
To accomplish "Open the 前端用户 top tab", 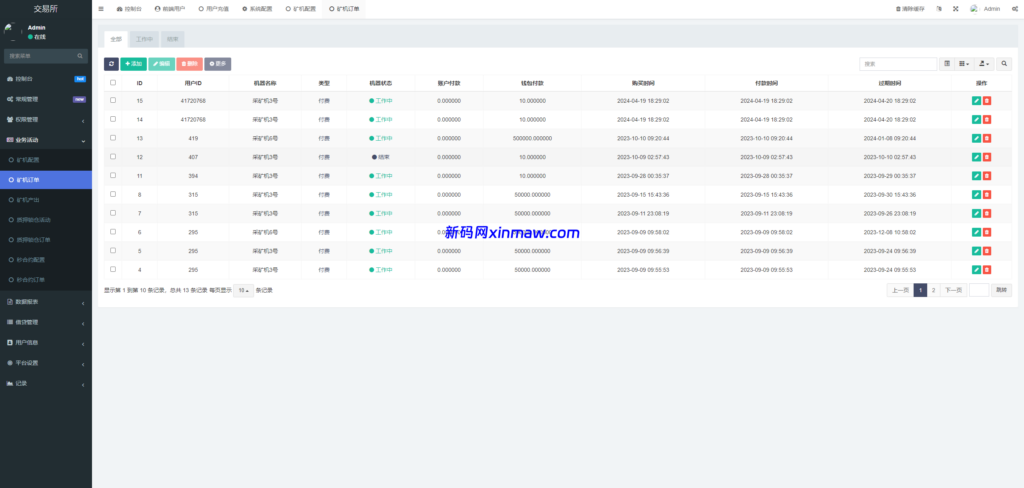I will 170,9.
